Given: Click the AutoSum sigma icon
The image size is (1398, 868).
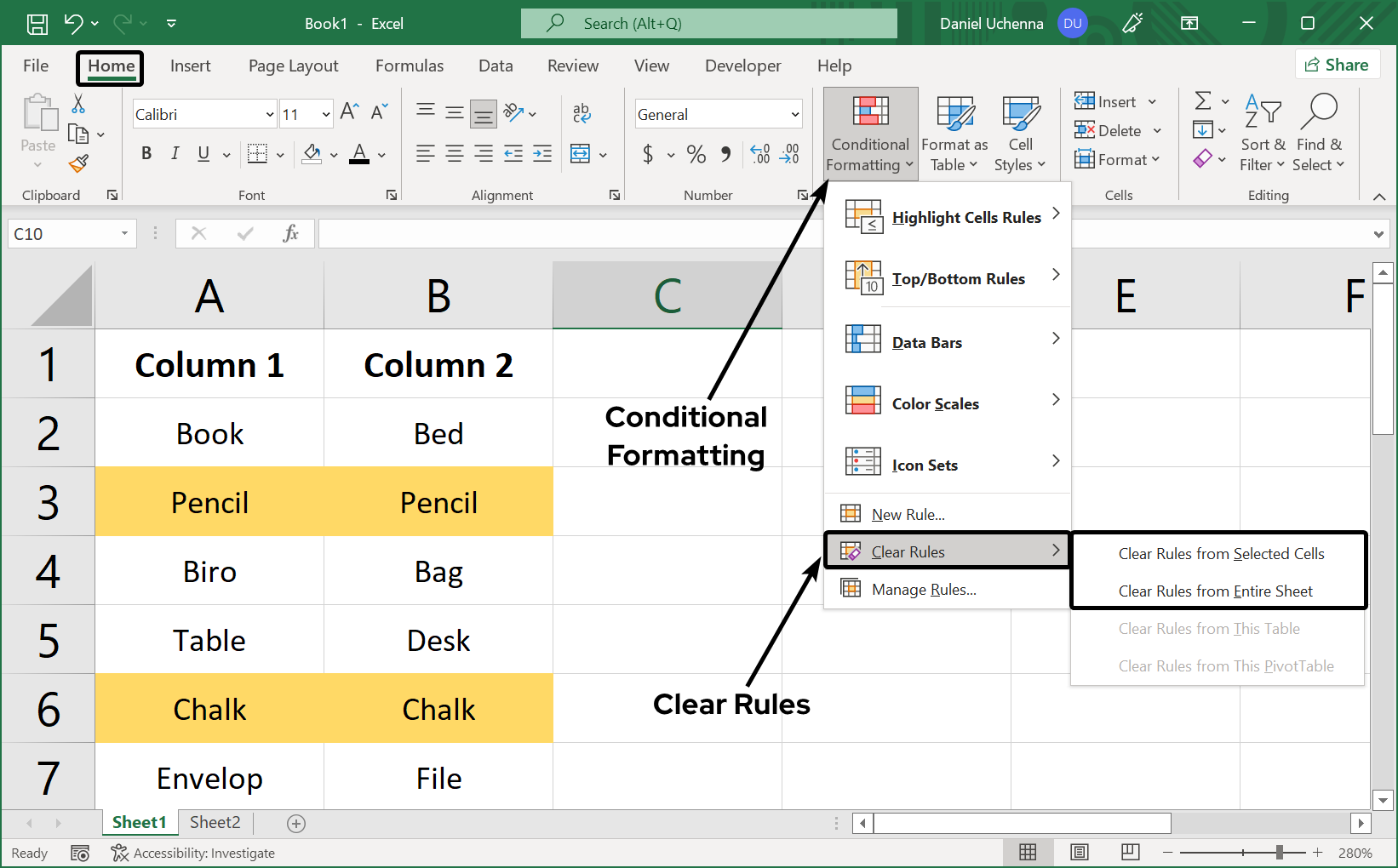Looking at the screenshot, I should (x=1202, y=101).
